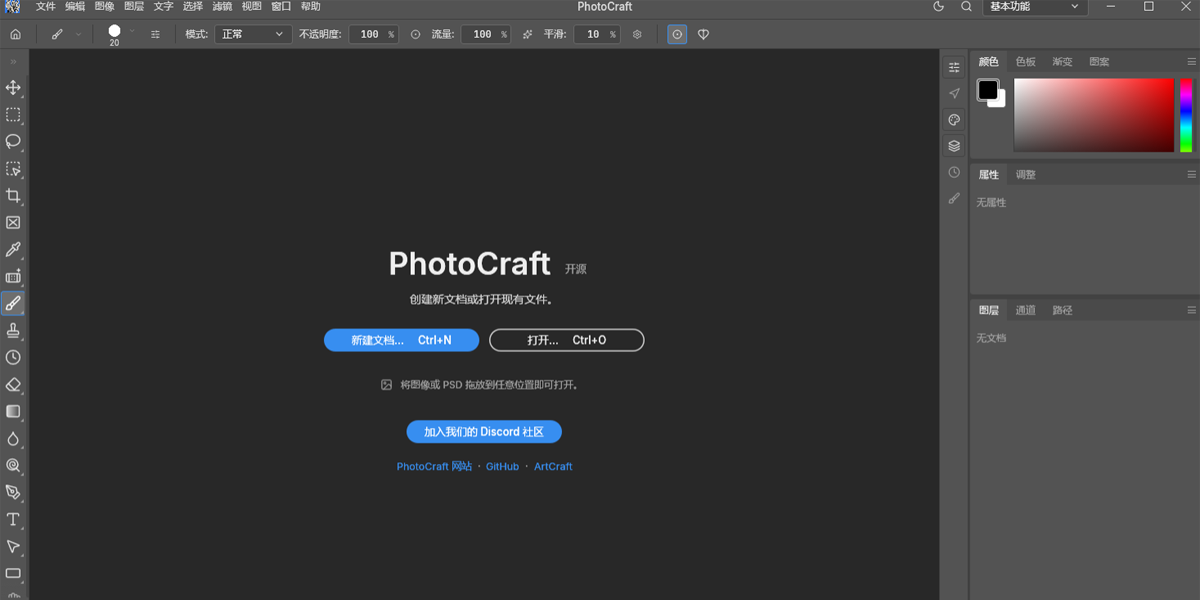Open the 帮助 menu

click(x=310, y=6)
